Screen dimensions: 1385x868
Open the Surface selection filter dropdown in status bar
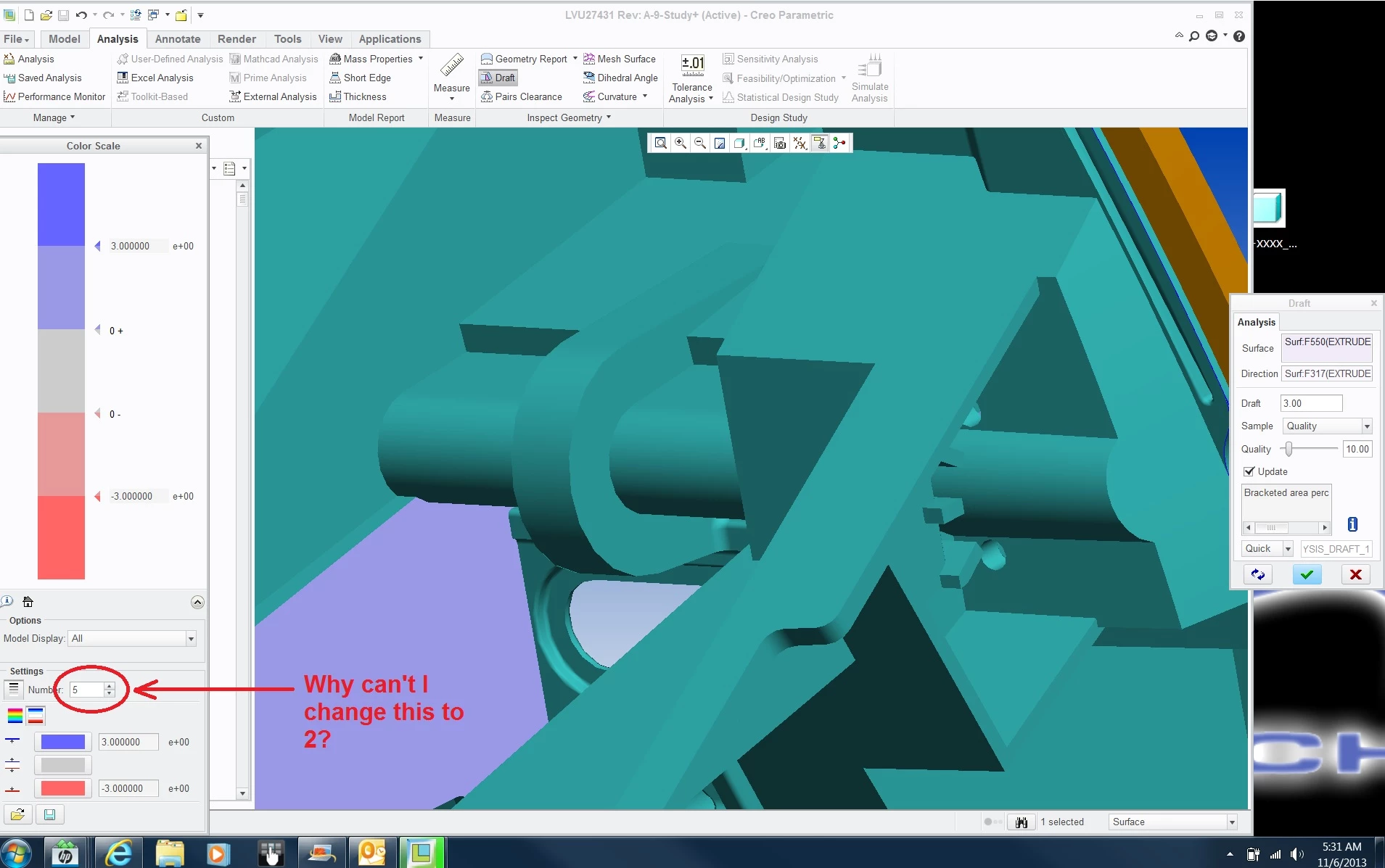1172,822
